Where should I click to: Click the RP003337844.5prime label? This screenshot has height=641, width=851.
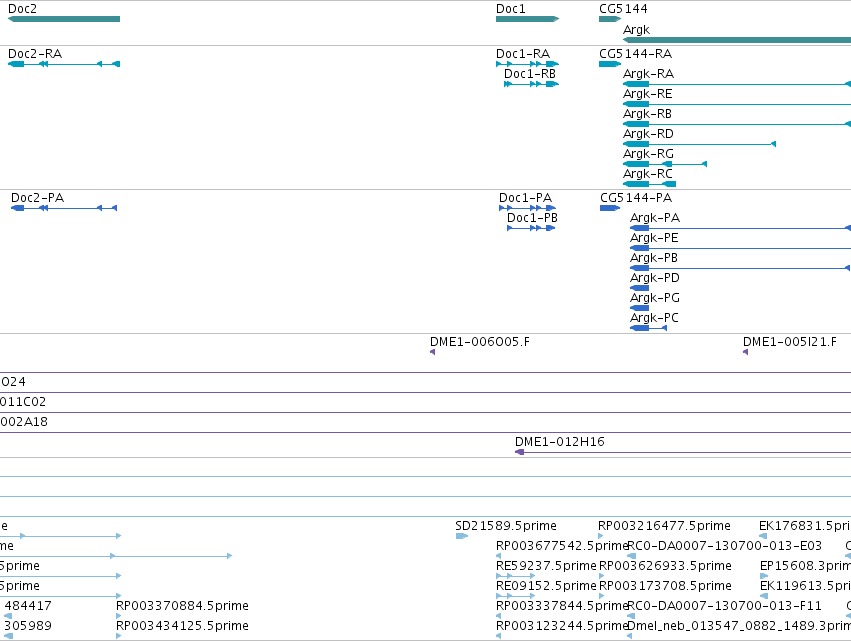coord(562,606)
